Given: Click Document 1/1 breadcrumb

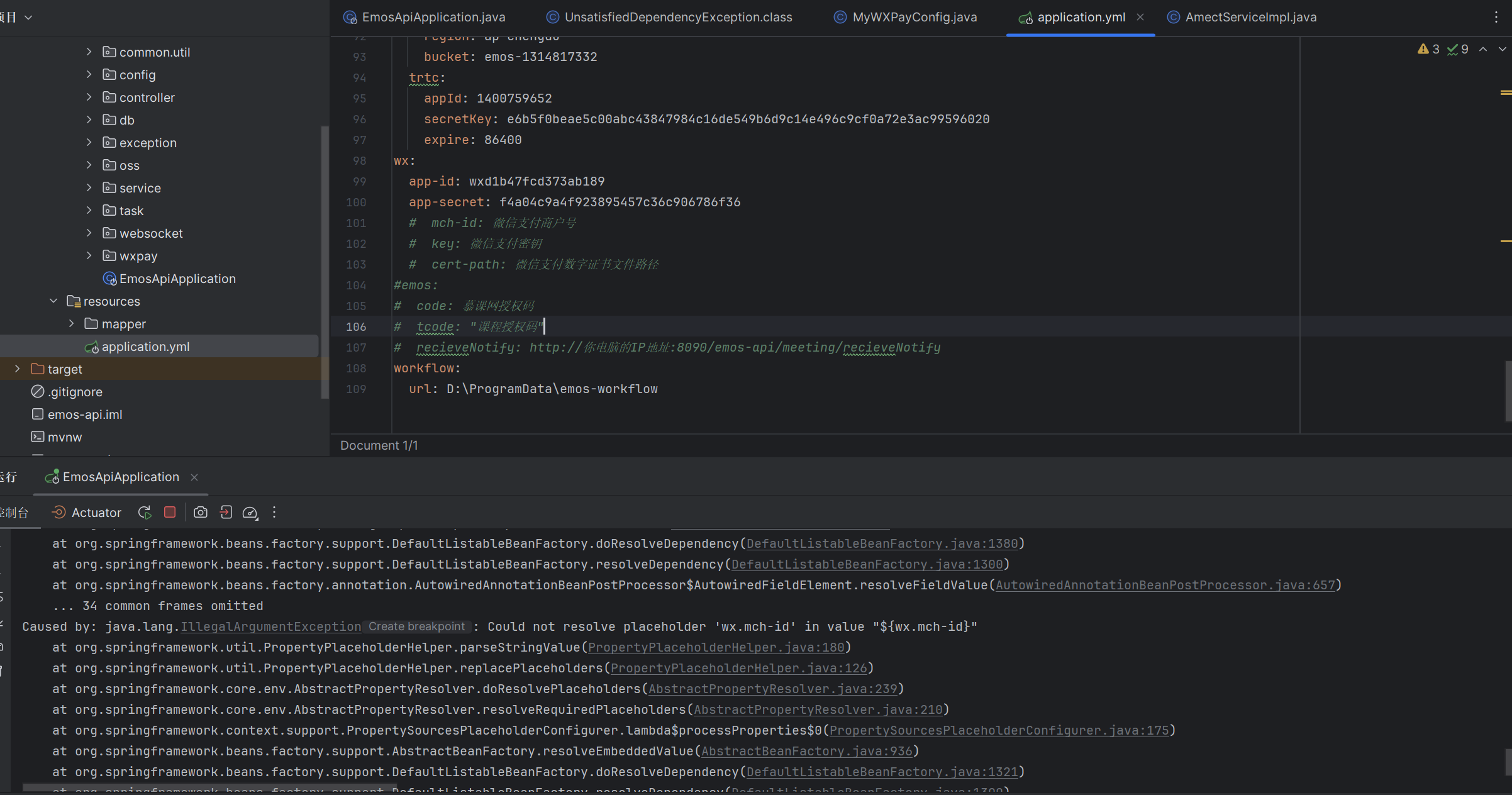Looking at the screenshot, I should [379, 445].
